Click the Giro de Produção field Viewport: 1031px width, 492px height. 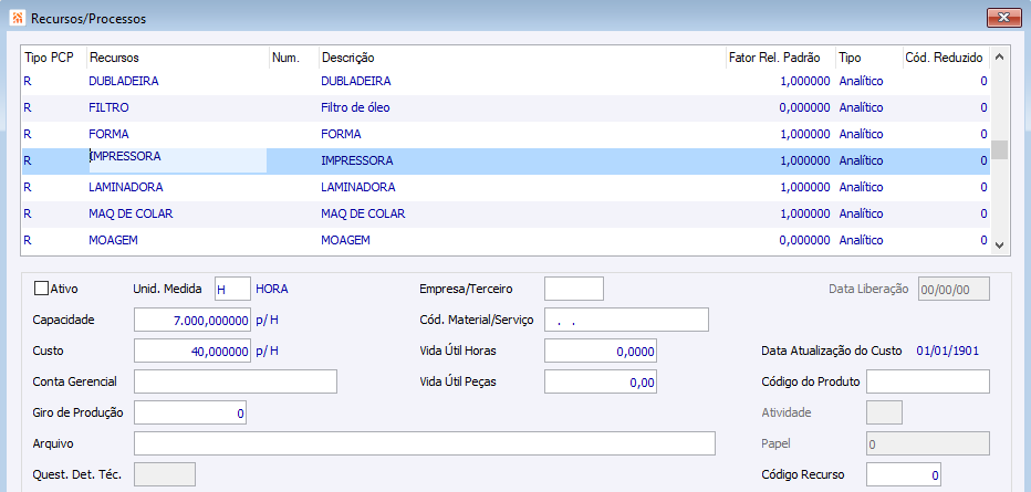click(x=190, y=413)
